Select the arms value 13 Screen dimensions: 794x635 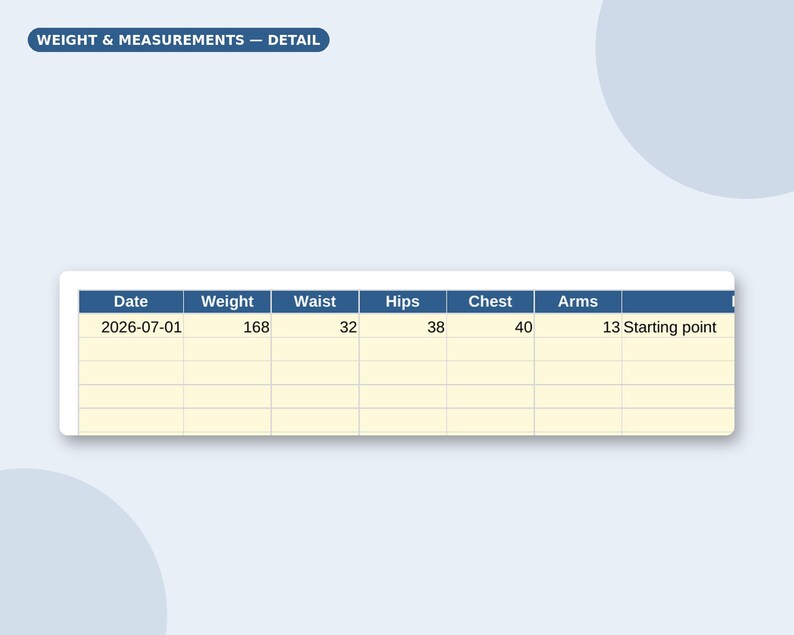pos(578,326)
